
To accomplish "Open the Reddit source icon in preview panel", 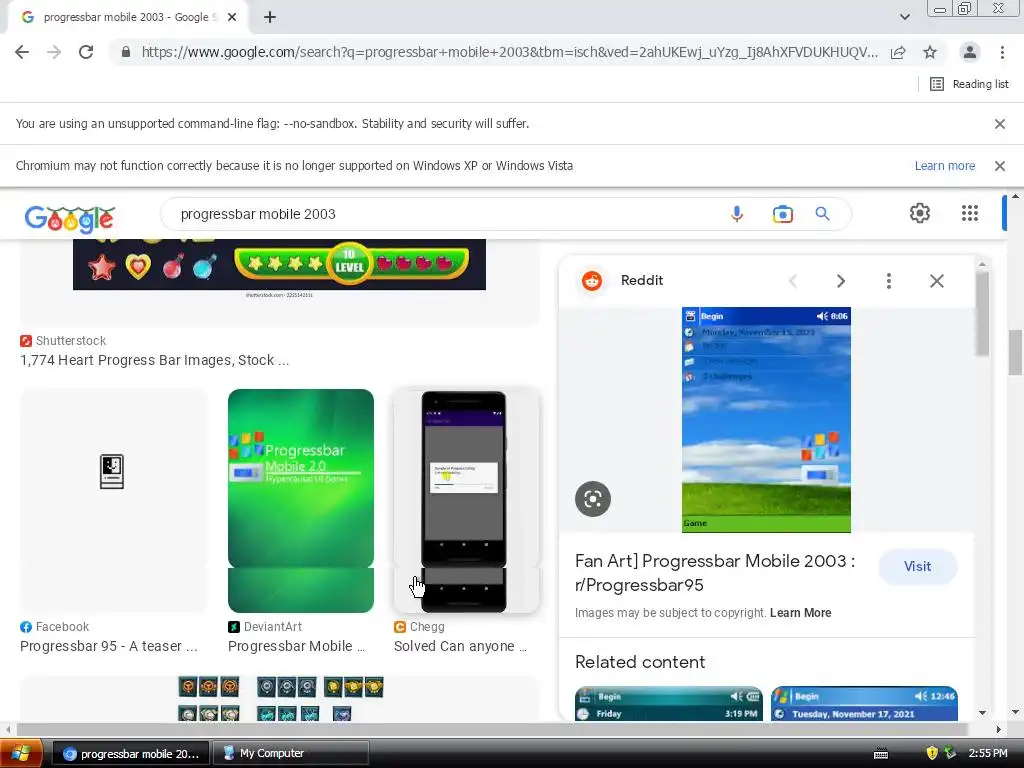I will (592, 281).
